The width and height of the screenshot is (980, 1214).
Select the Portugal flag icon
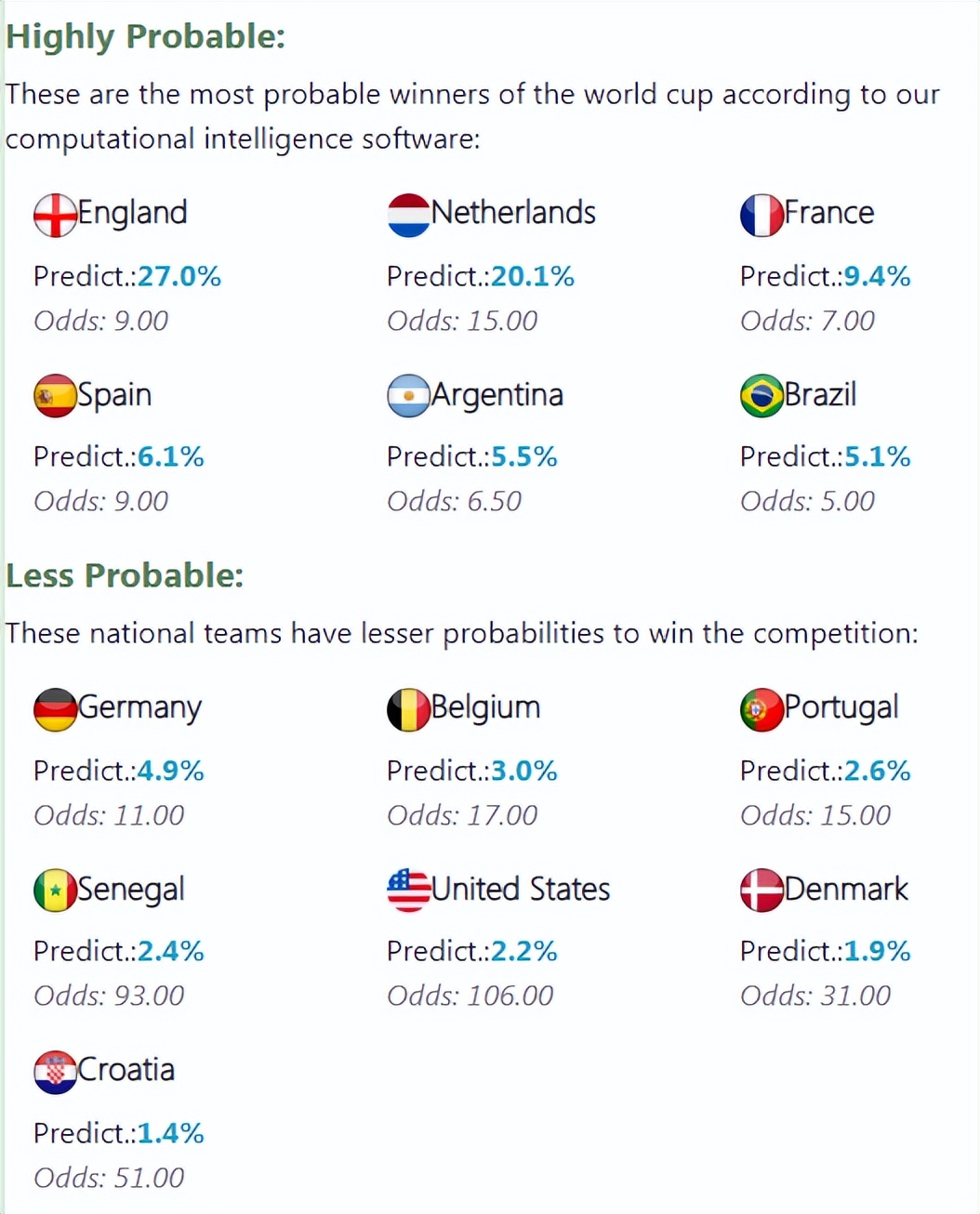point(761,710)
